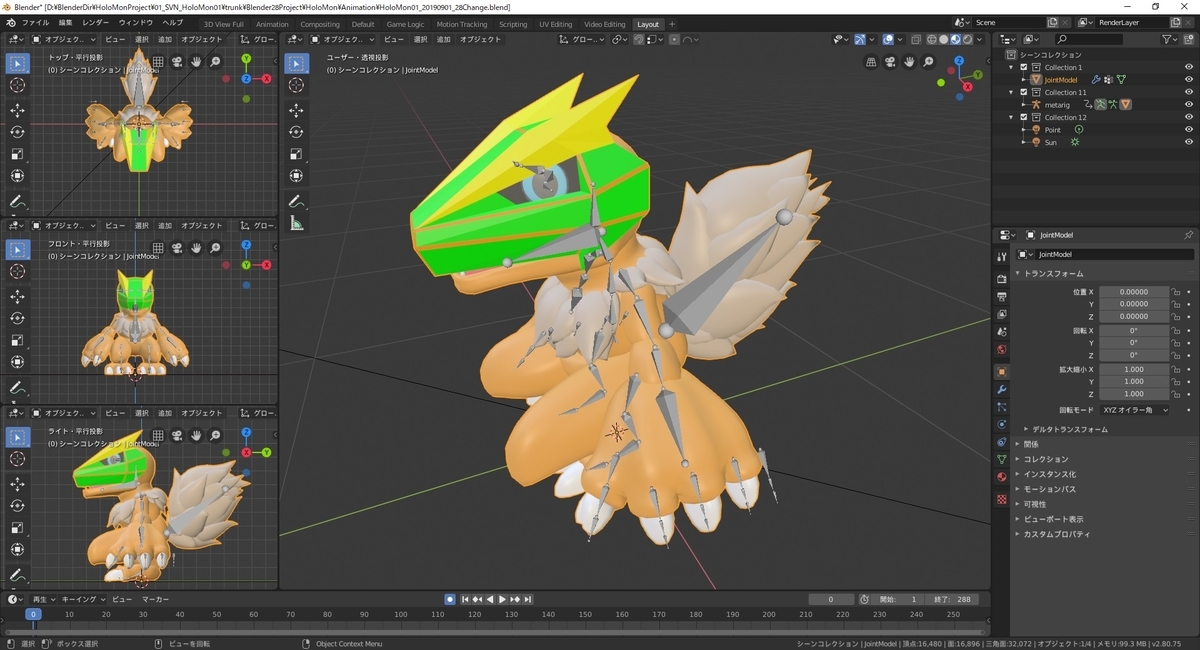Click the Blender logo menu icon
Image resolution: width=1200 pixels, height=650 pixels.
[9, 23]
